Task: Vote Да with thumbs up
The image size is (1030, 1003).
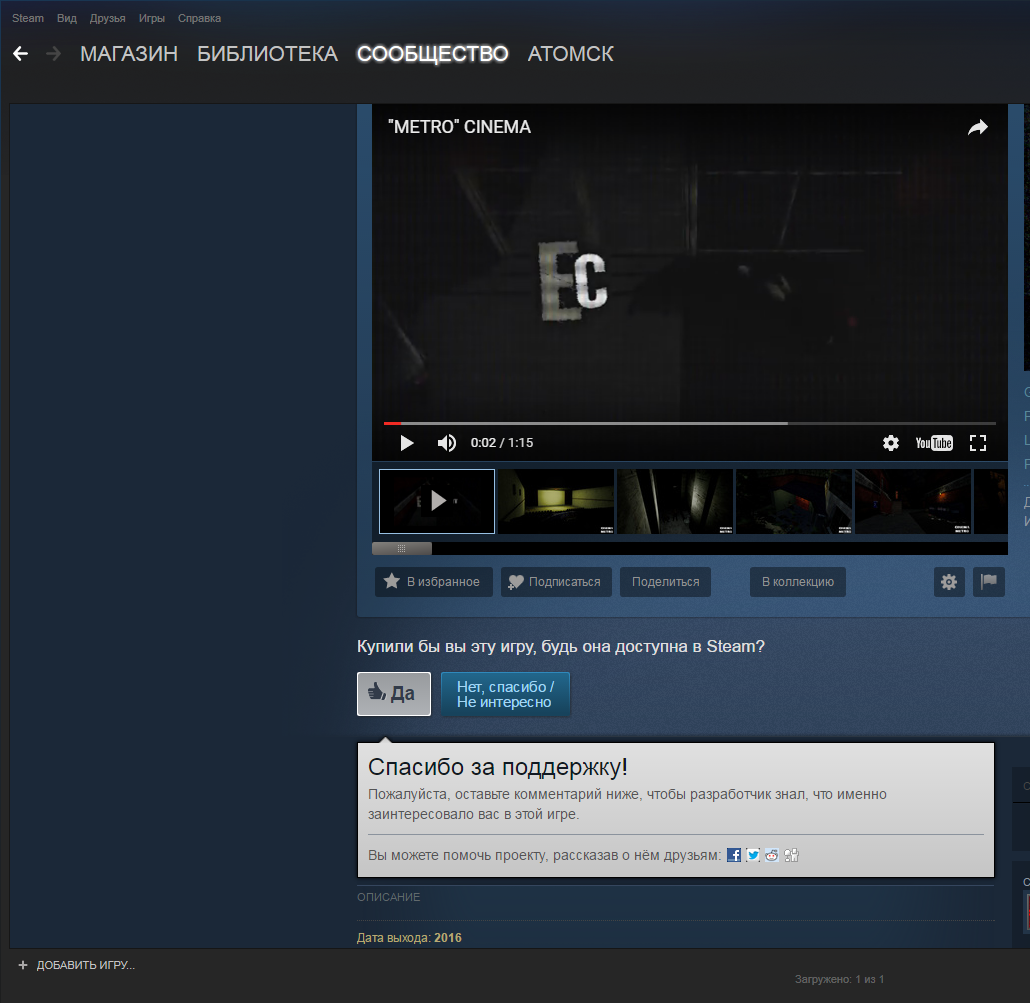Action: click(x=393, y=694)
